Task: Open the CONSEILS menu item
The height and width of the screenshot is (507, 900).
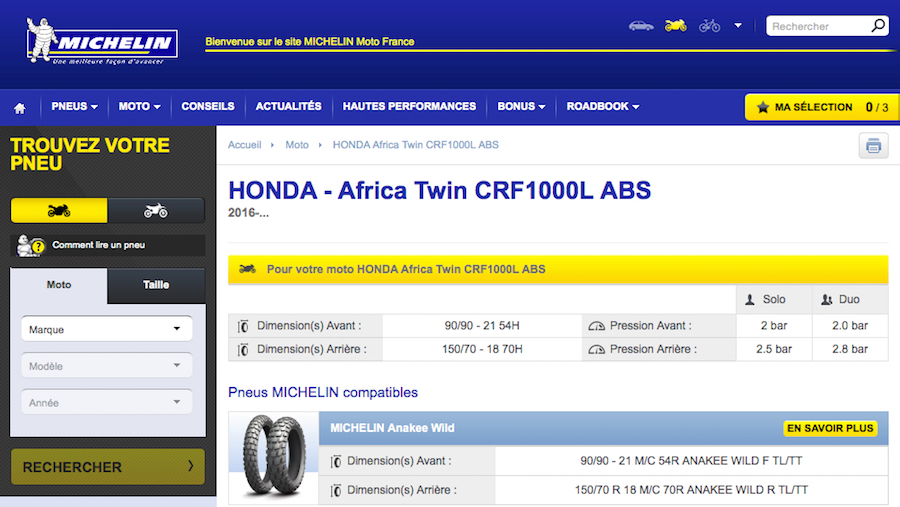Action: [208, 107]
